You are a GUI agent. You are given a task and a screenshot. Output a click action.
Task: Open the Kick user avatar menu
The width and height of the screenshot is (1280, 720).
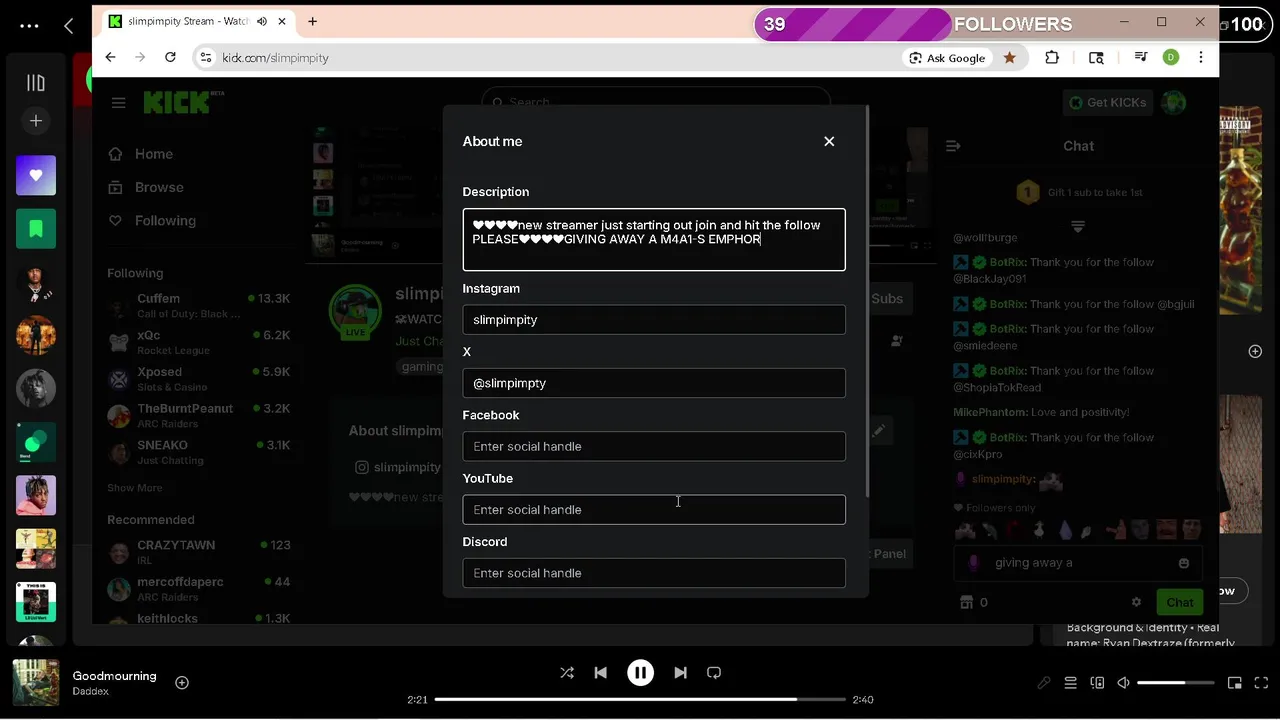[1174, 102]
